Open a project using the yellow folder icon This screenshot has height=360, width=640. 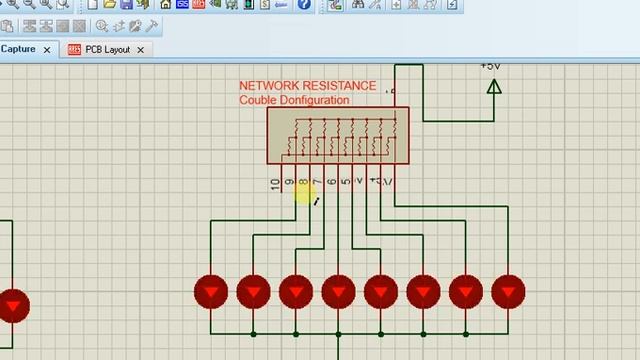point(109,4)
